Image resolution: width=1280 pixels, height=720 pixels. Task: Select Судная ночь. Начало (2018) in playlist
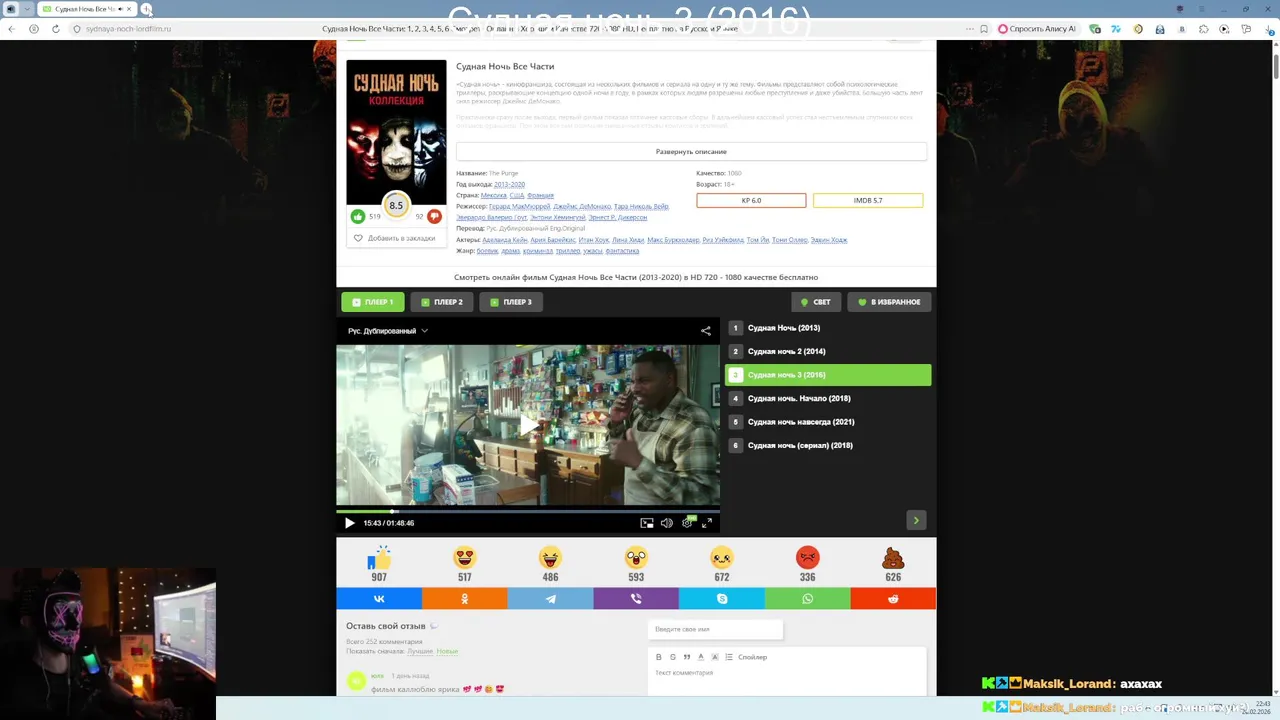(x=828, y=398)
